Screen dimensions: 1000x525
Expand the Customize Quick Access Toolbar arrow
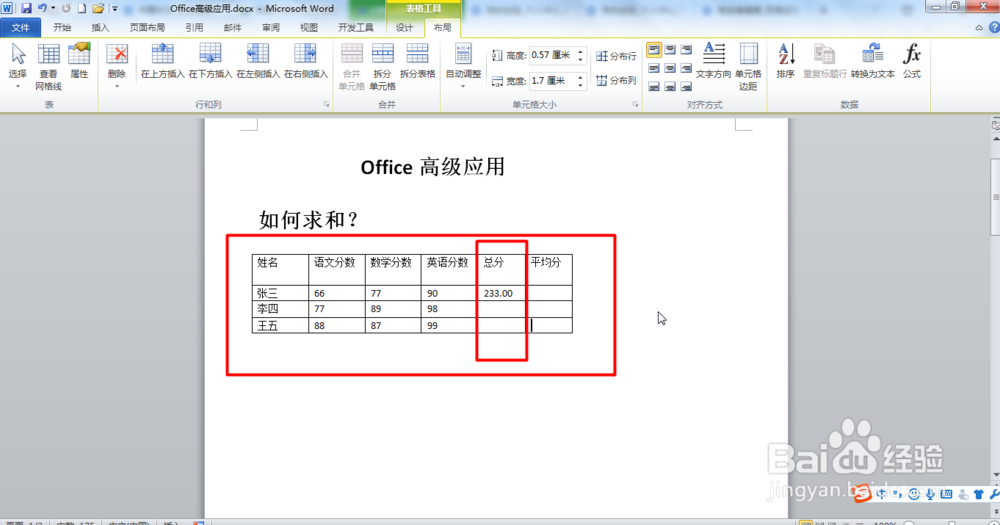pyautogui.click(x=115, y=9)
